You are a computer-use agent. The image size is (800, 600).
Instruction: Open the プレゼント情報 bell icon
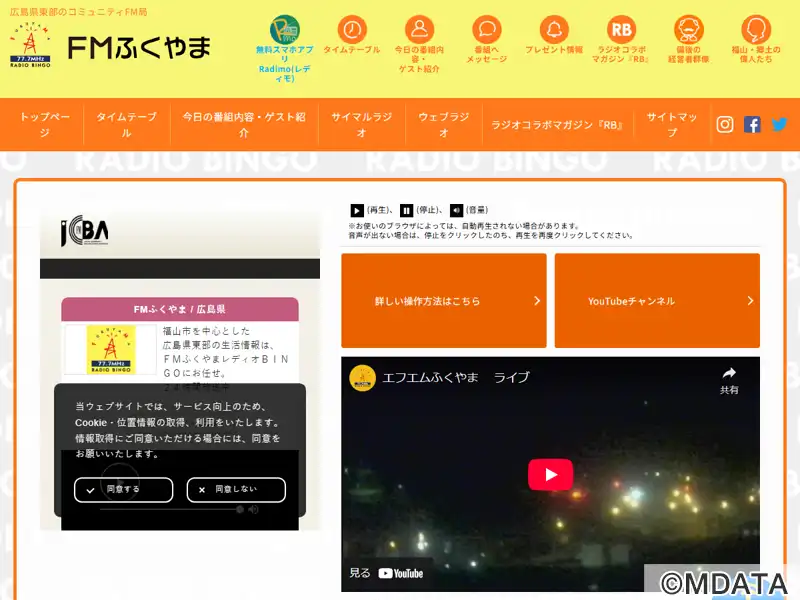tap(554, 30)
